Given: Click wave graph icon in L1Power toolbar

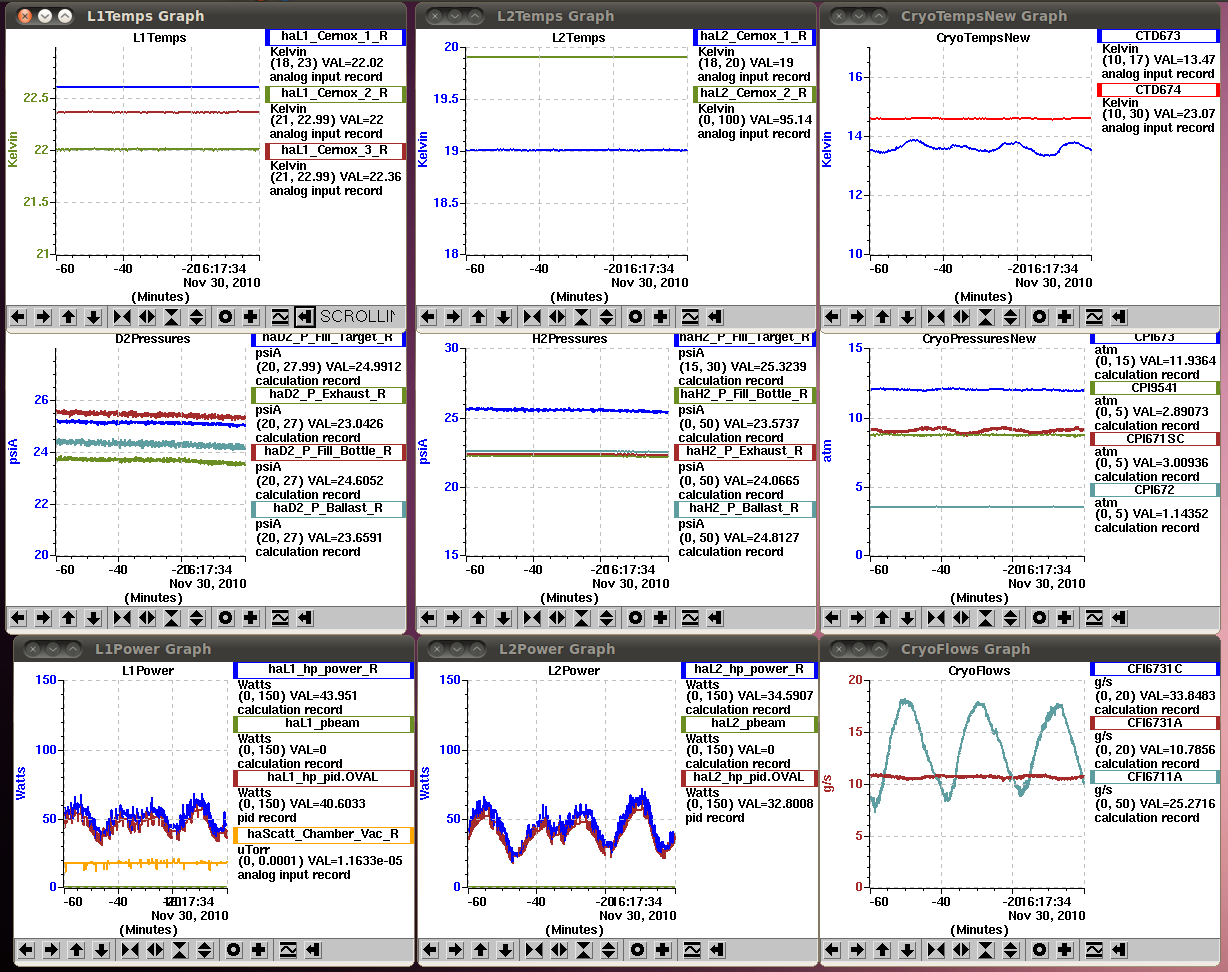Looking at the screenshot, I should [288, 950].
